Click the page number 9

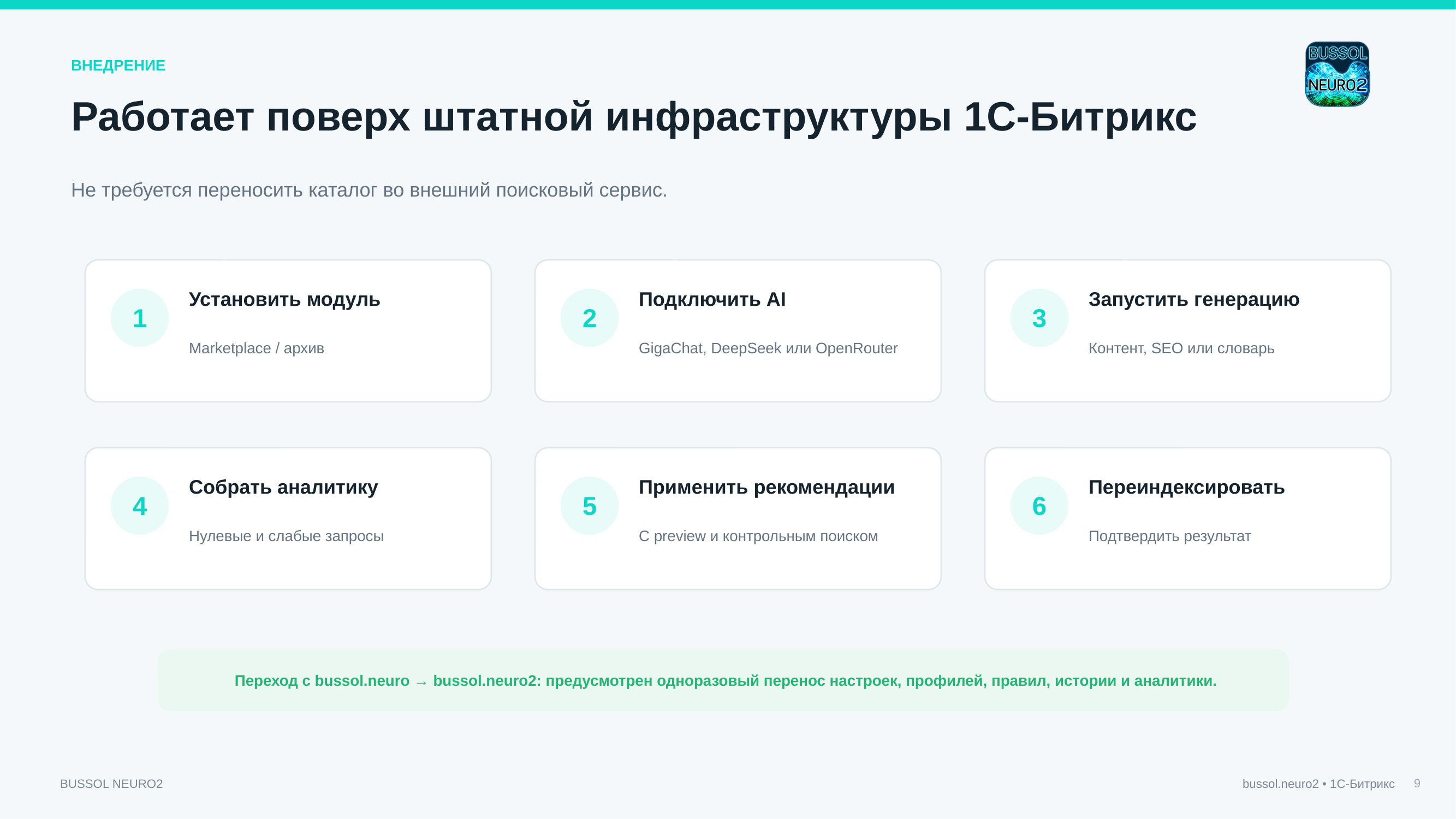click(x=1417, y=784)
